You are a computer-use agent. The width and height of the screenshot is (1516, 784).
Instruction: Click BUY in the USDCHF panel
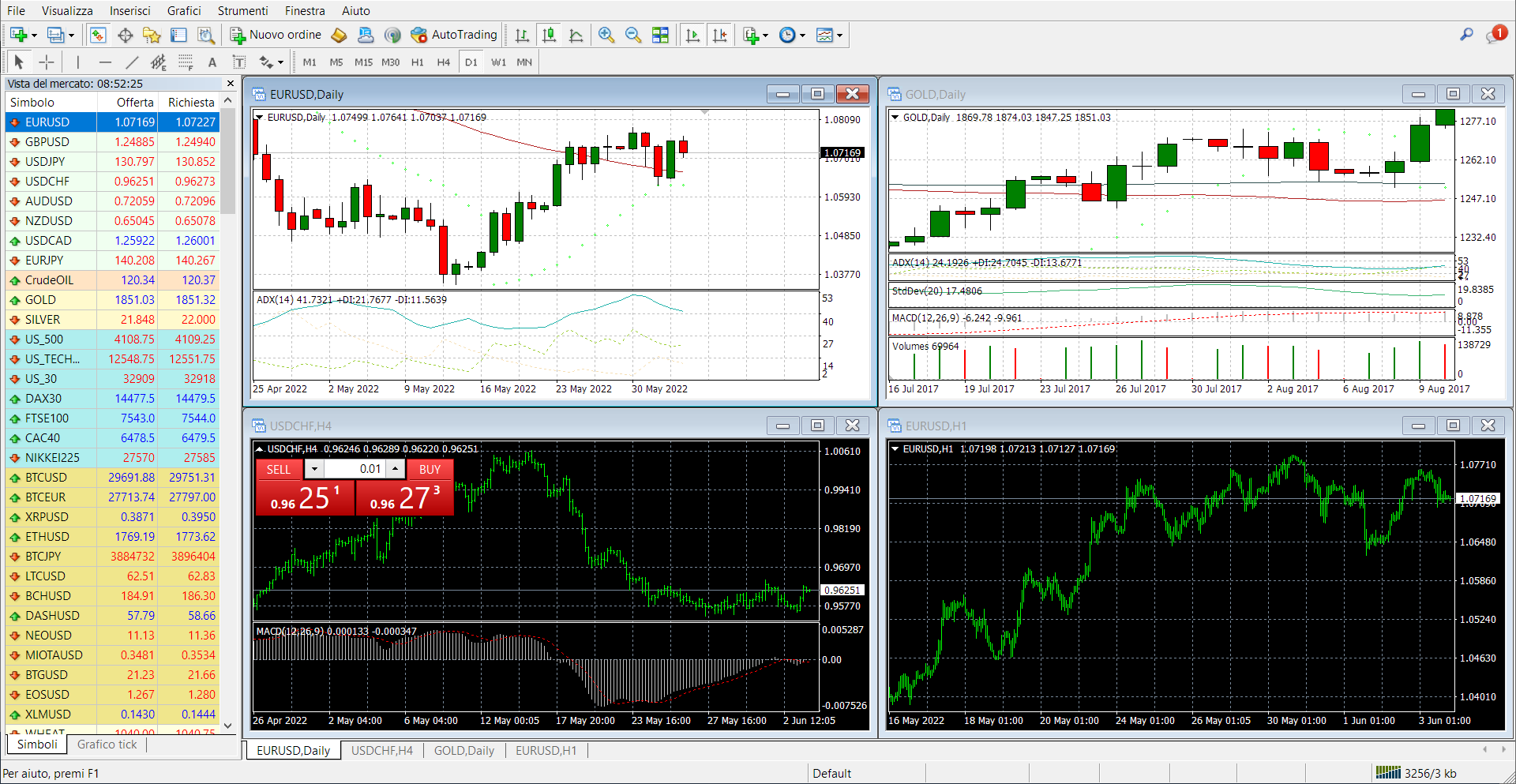point(430,469)
